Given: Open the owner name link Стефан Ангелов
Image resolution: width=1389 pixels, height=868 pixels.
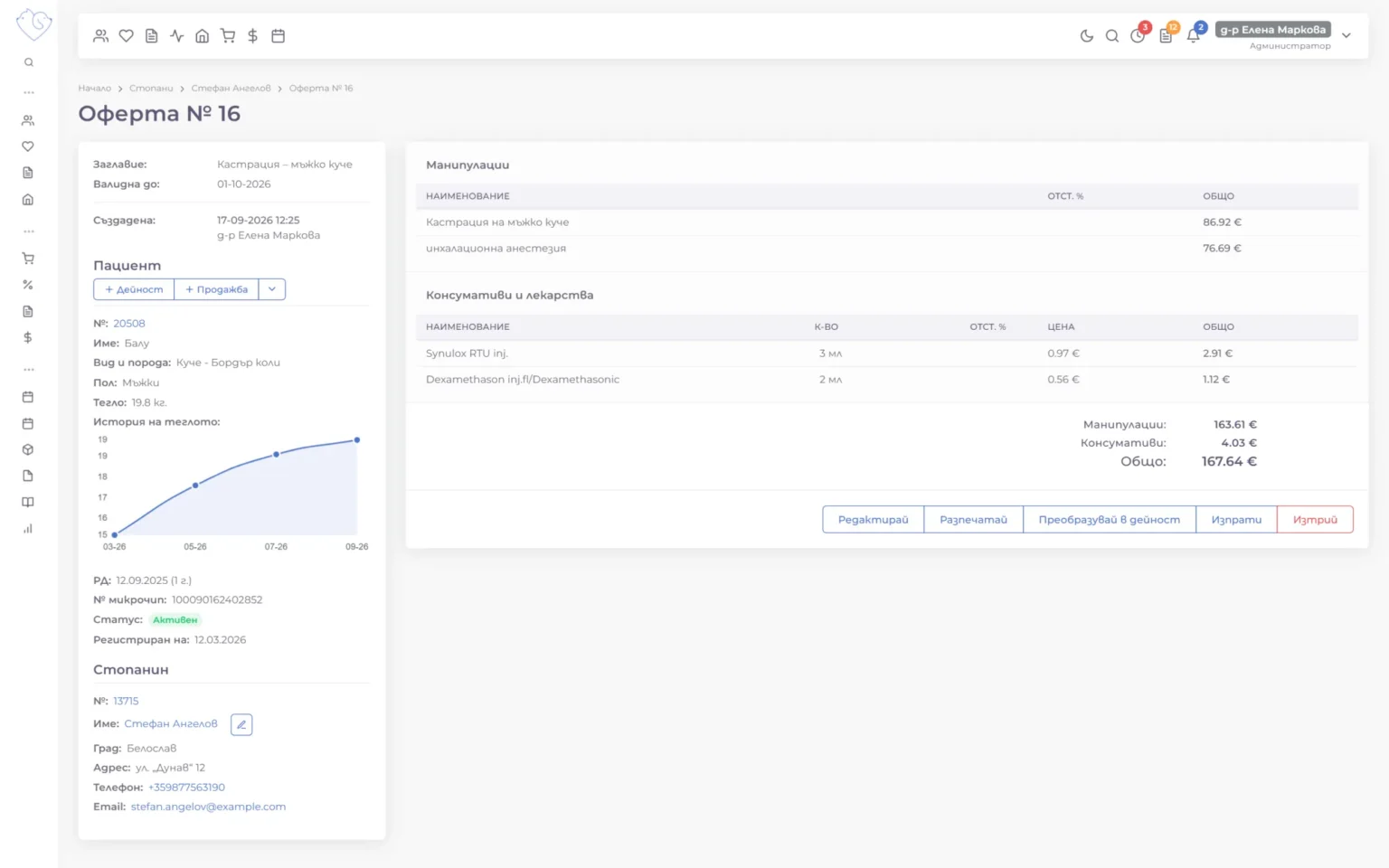Looking at the screenshot, I should pos(171,724).
